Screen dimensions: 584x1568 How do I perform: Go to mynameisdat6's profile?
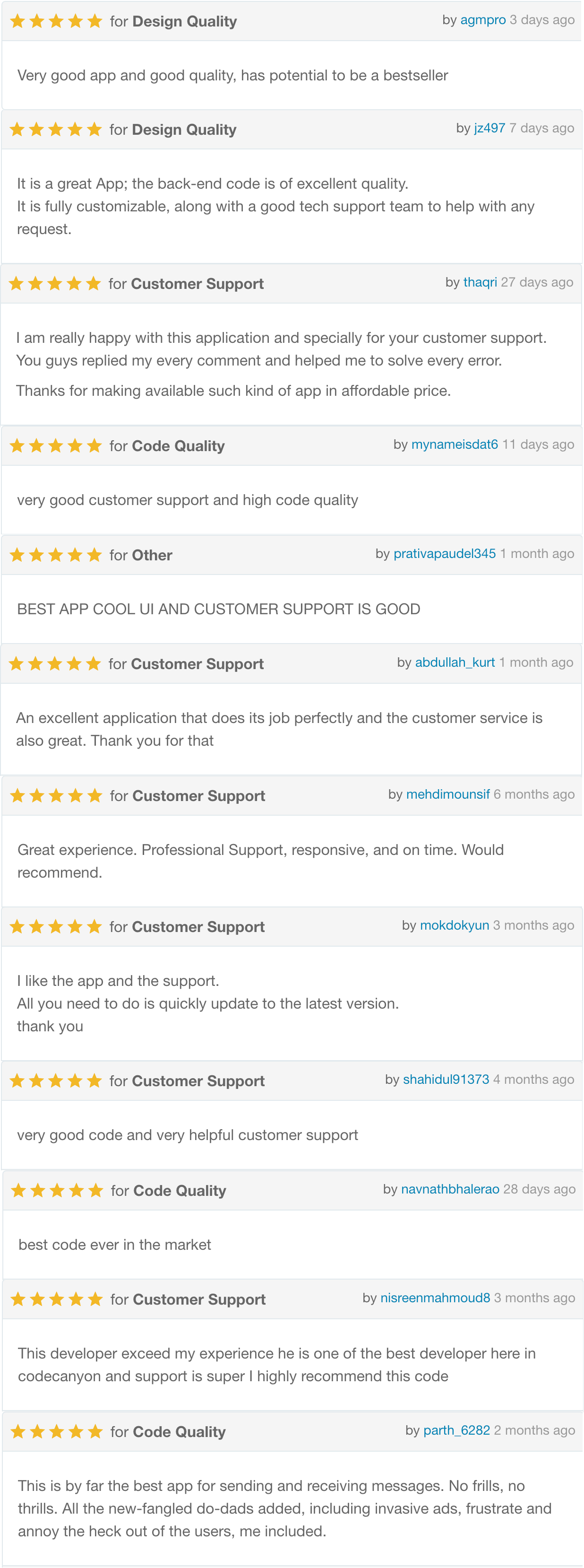455,445
